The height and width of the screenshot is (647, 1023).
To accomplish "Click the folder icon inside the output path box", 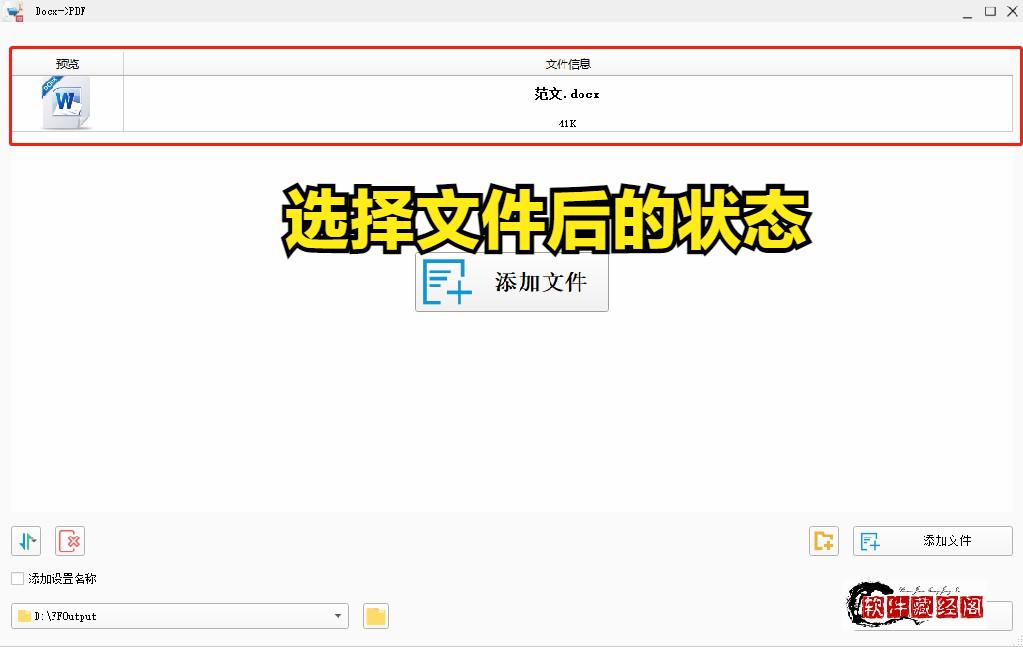I will pos(22,616).
